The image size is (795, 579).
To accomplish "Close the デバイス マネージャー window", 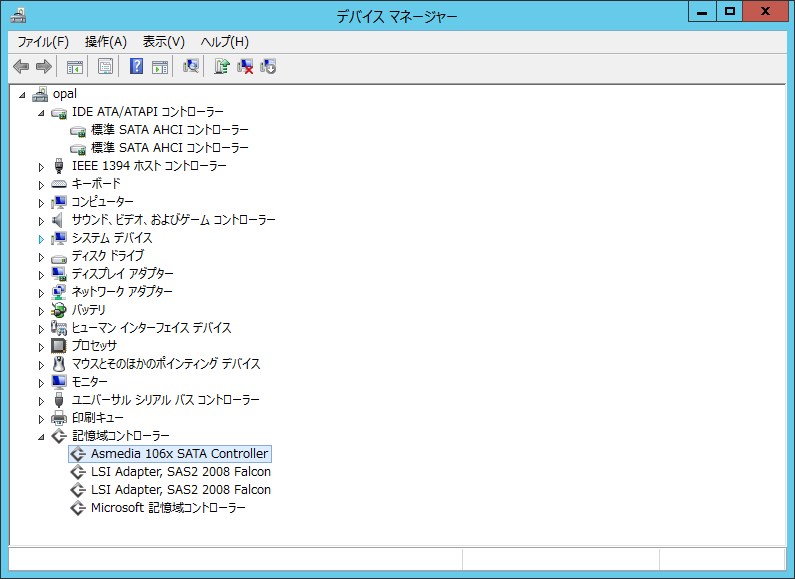I will [766, 12].
